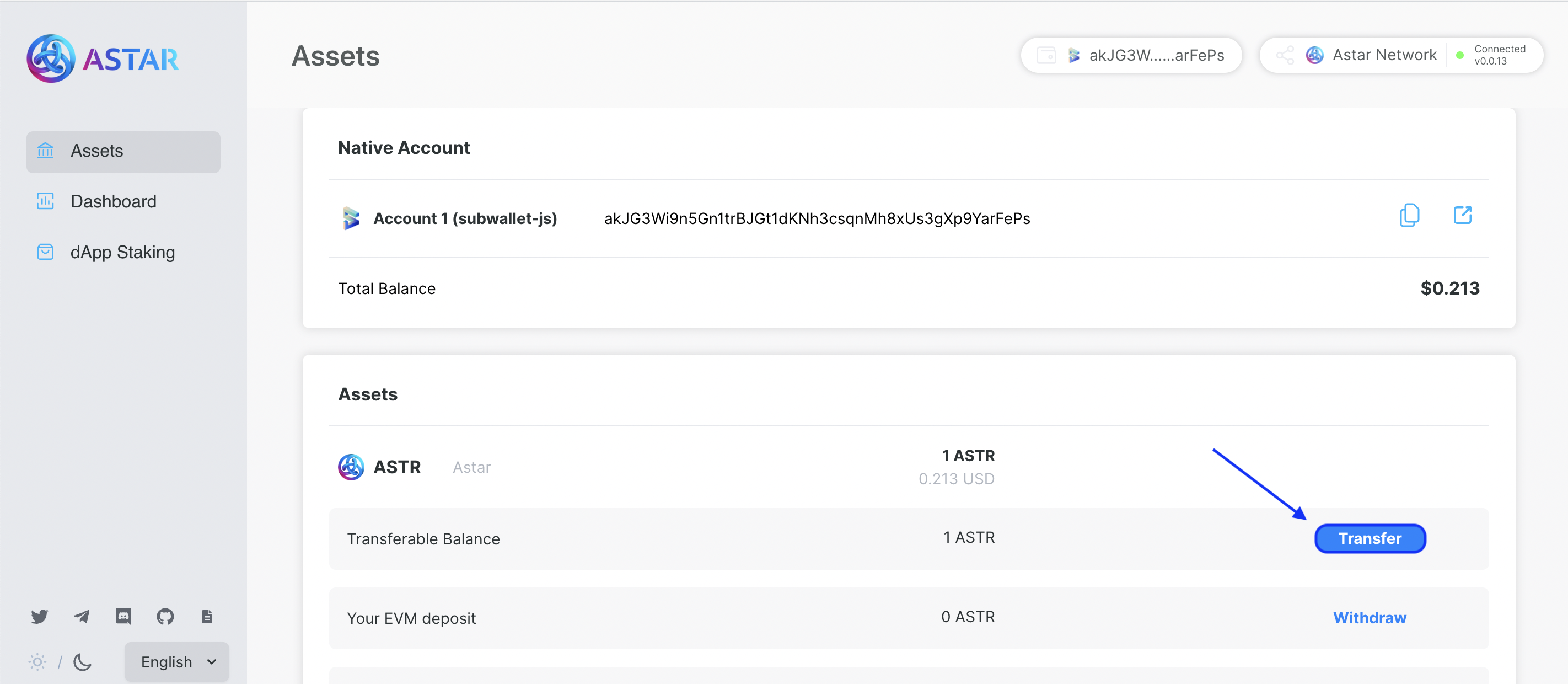The image size is (1568, 684).
Task: Click the $0.213 total balance value
Action: point(1449,288)
